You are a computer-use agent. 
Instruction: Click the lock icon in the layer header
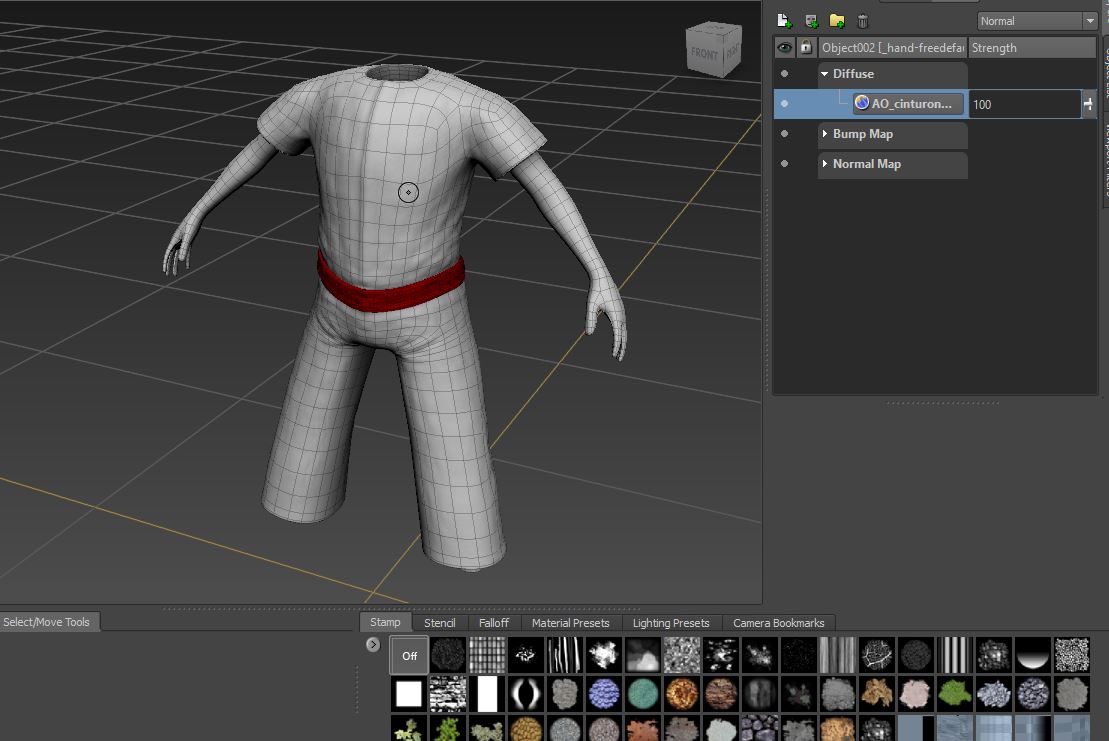tap(805, 47)
